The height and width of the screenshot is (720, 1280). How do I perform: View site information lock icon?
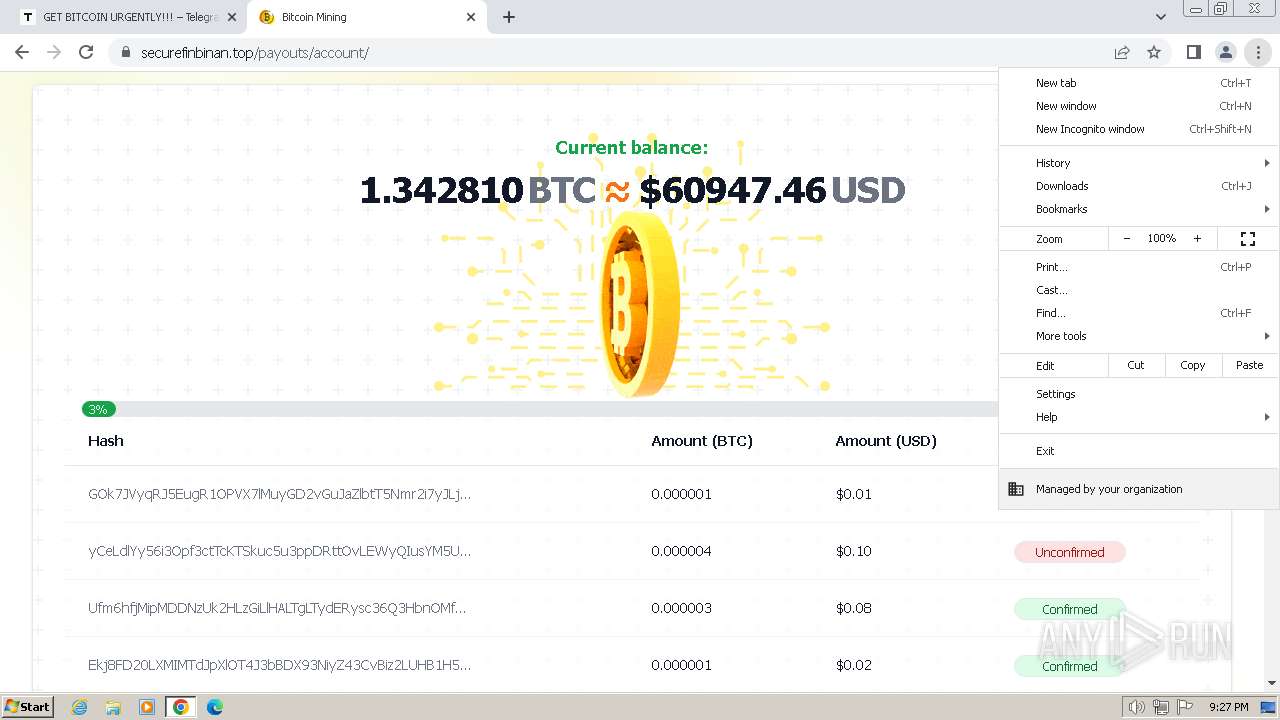(126, 52)
